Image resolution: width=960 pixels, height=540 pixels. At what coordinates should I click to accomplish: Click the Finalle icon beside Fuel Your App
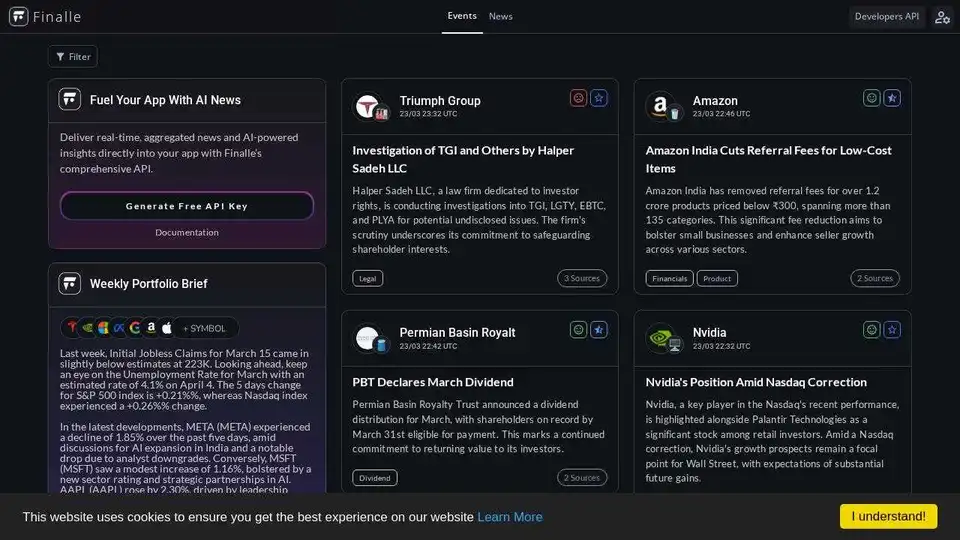point(70,99)
